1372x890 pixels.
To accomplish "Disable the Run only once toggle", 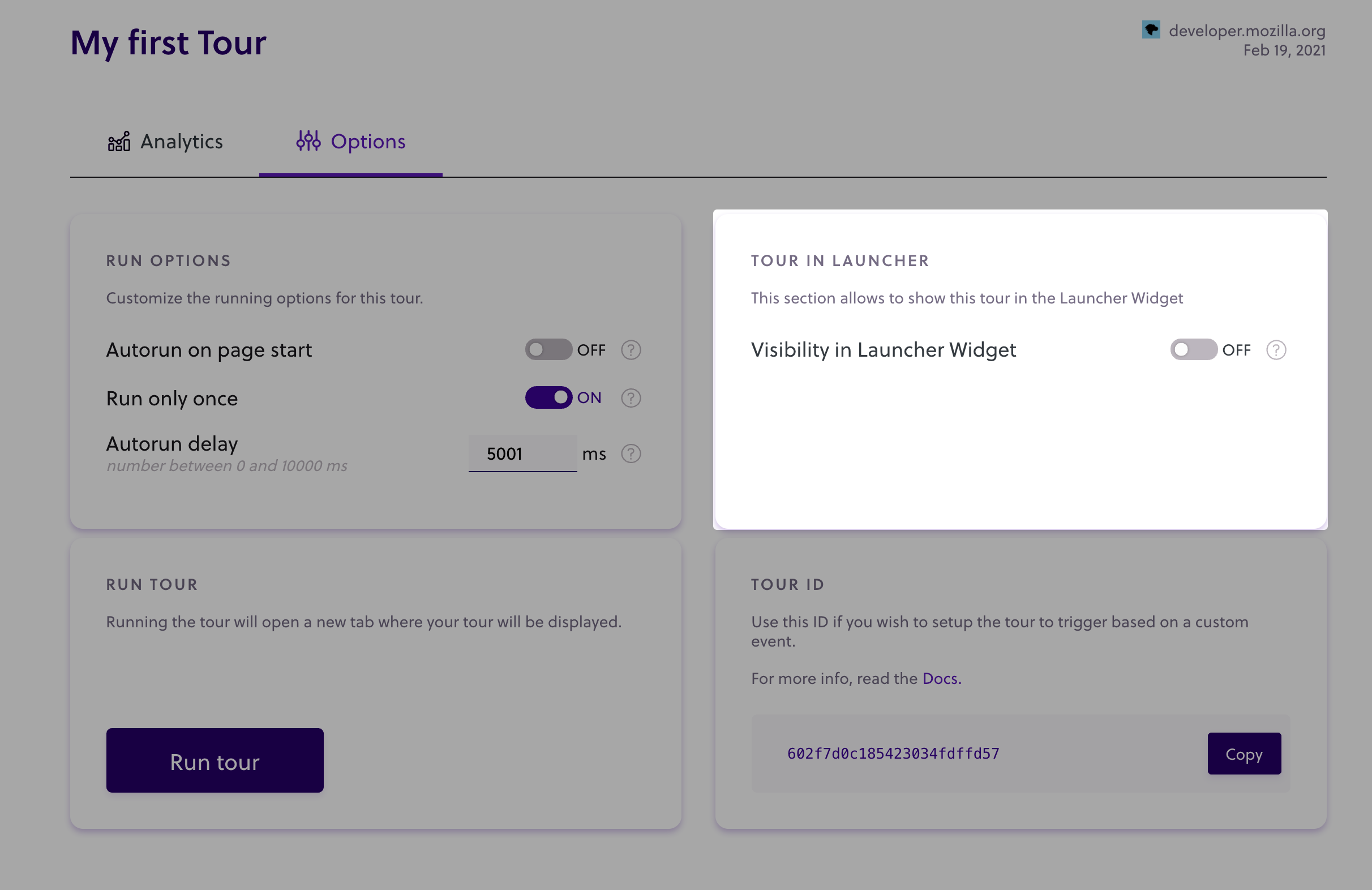I will [x=548, y=397].
